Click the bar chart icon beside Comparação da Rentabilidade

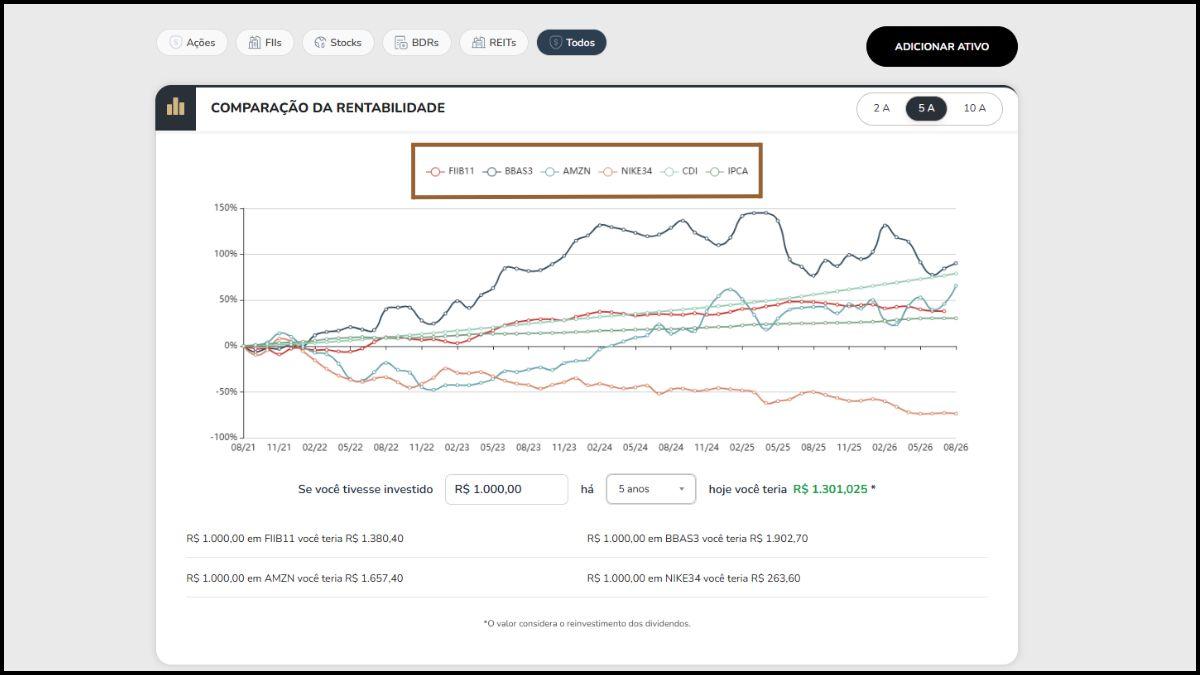175,107
